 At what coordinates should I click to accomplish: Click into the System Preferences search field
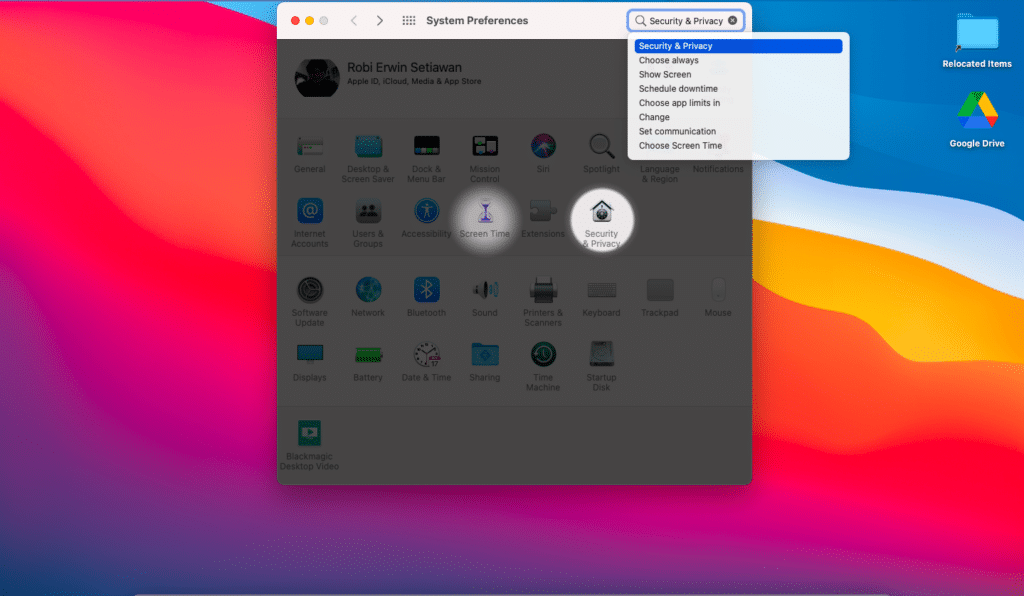685,20
